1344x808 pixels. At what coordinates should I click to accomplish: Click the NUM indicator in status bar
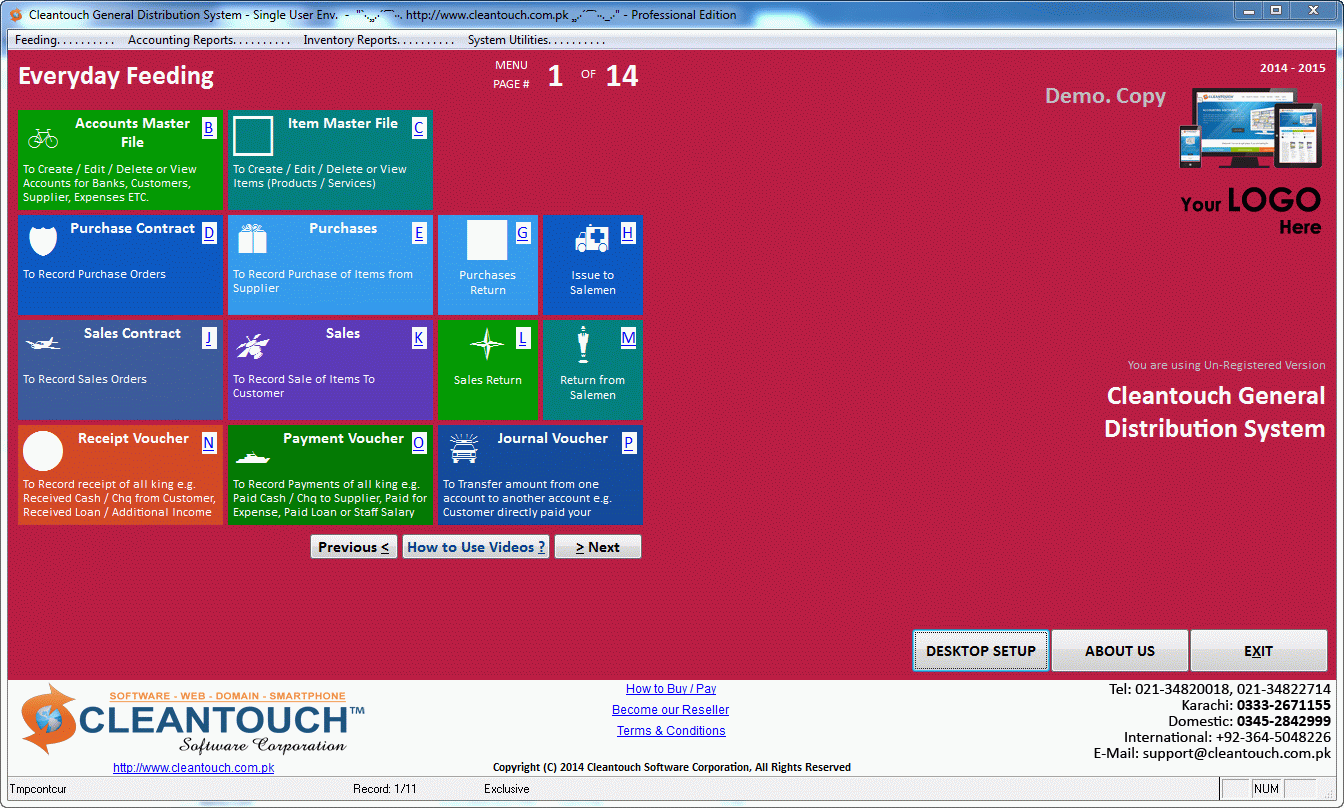pyautogui.click(x=1266, y=789)
